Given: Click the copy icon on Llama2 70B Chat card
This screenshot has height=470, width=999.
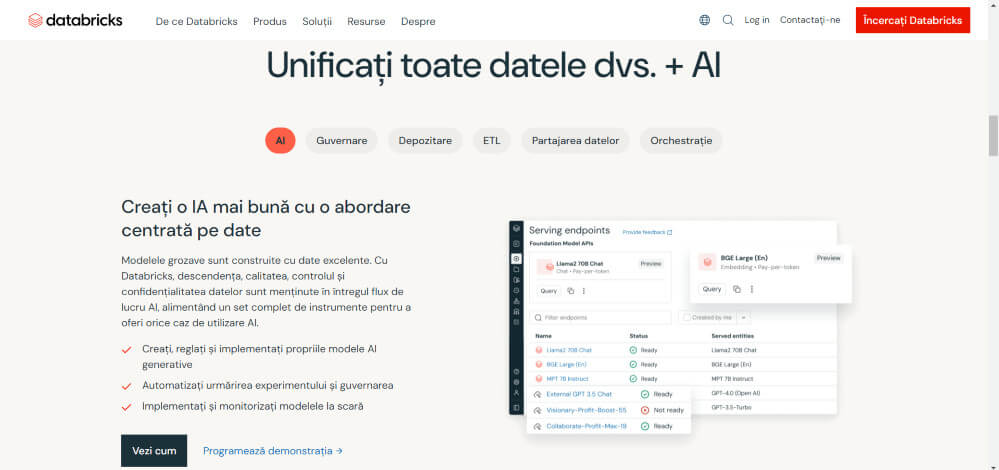Looking at the screenshot, I should click(571, 291).
